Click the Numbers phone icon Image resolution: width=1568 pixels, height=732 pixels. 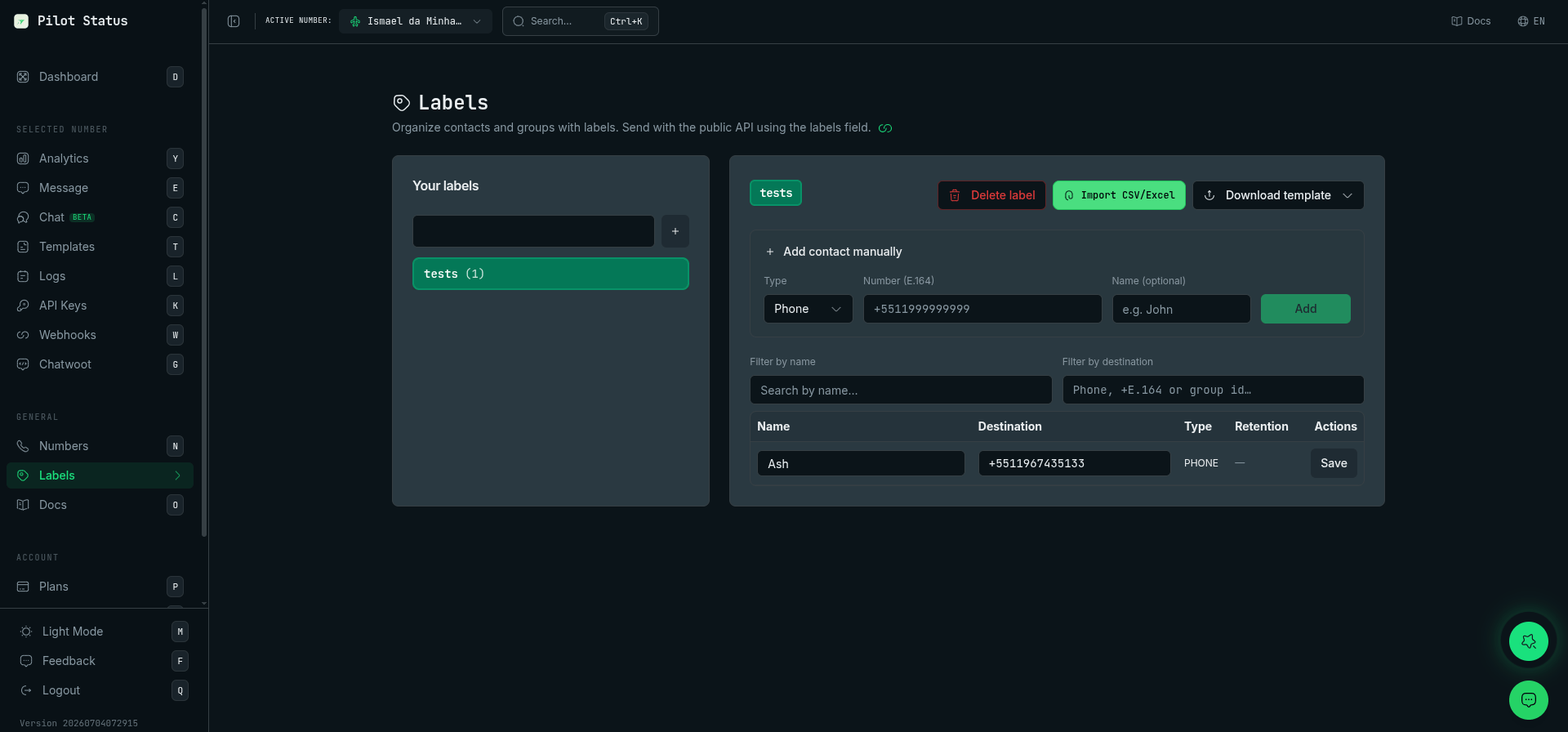pos(23,446)
